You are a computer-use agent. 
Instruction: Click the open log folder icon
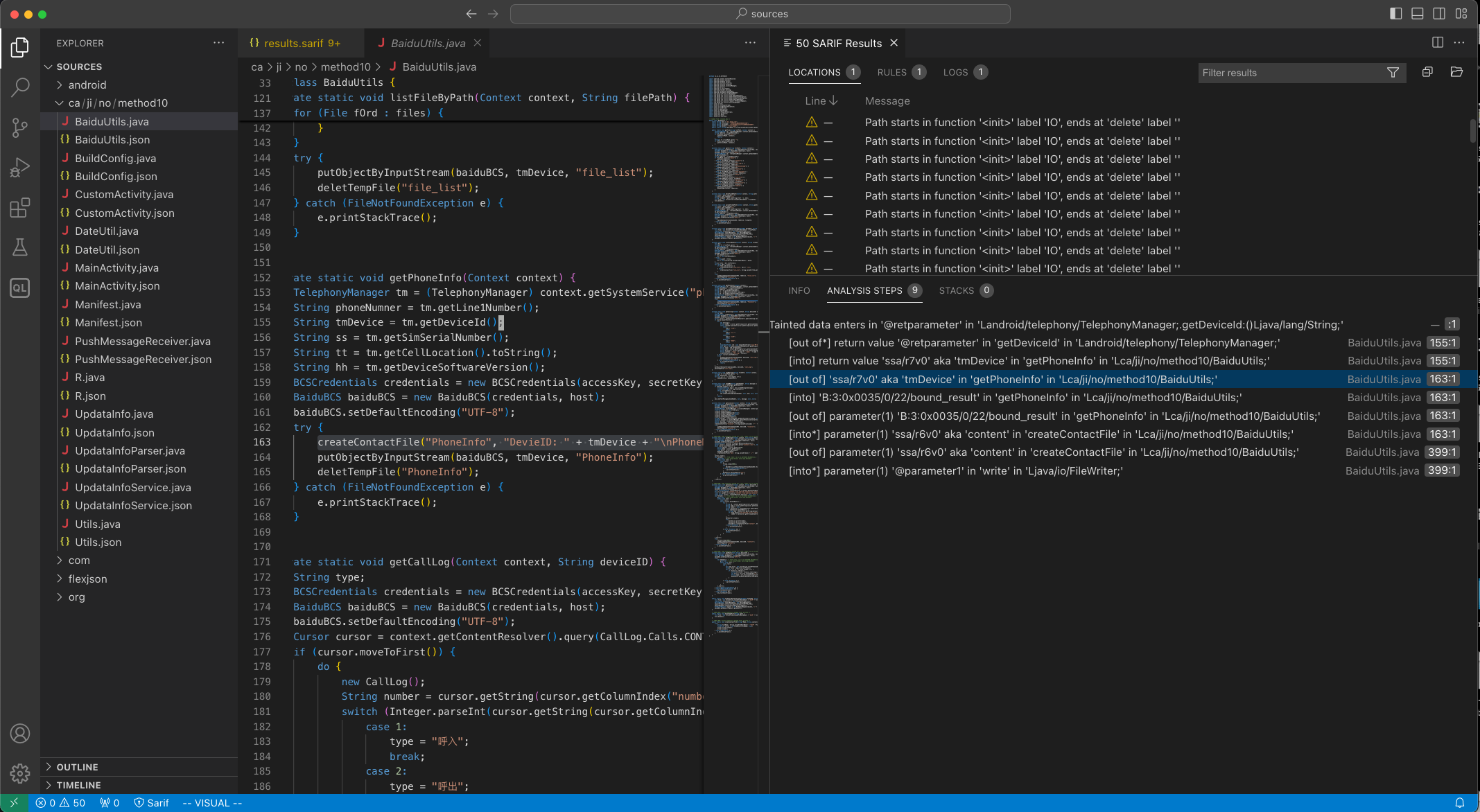point(1456,72)
